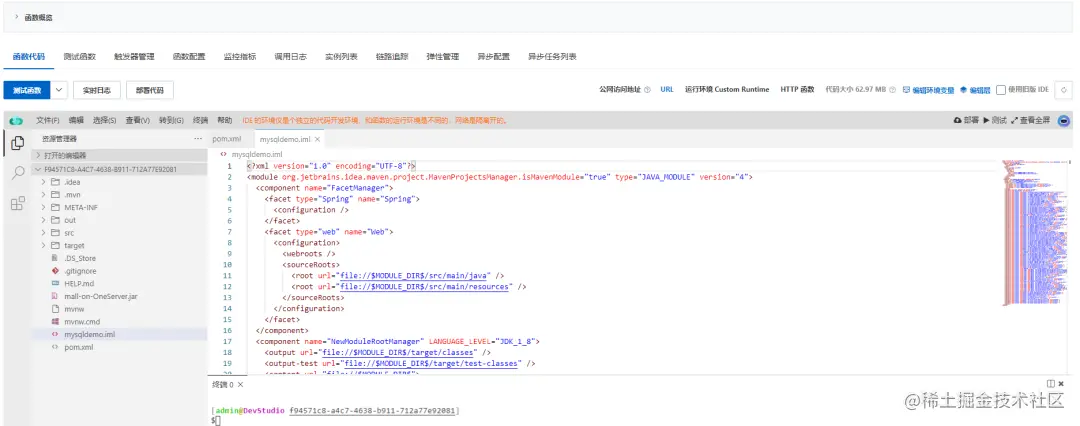The width and height of the screenshot is (1080, 426).
Task: Close the mysqldemo.iml editor tab
Action: tap(318, 139)
